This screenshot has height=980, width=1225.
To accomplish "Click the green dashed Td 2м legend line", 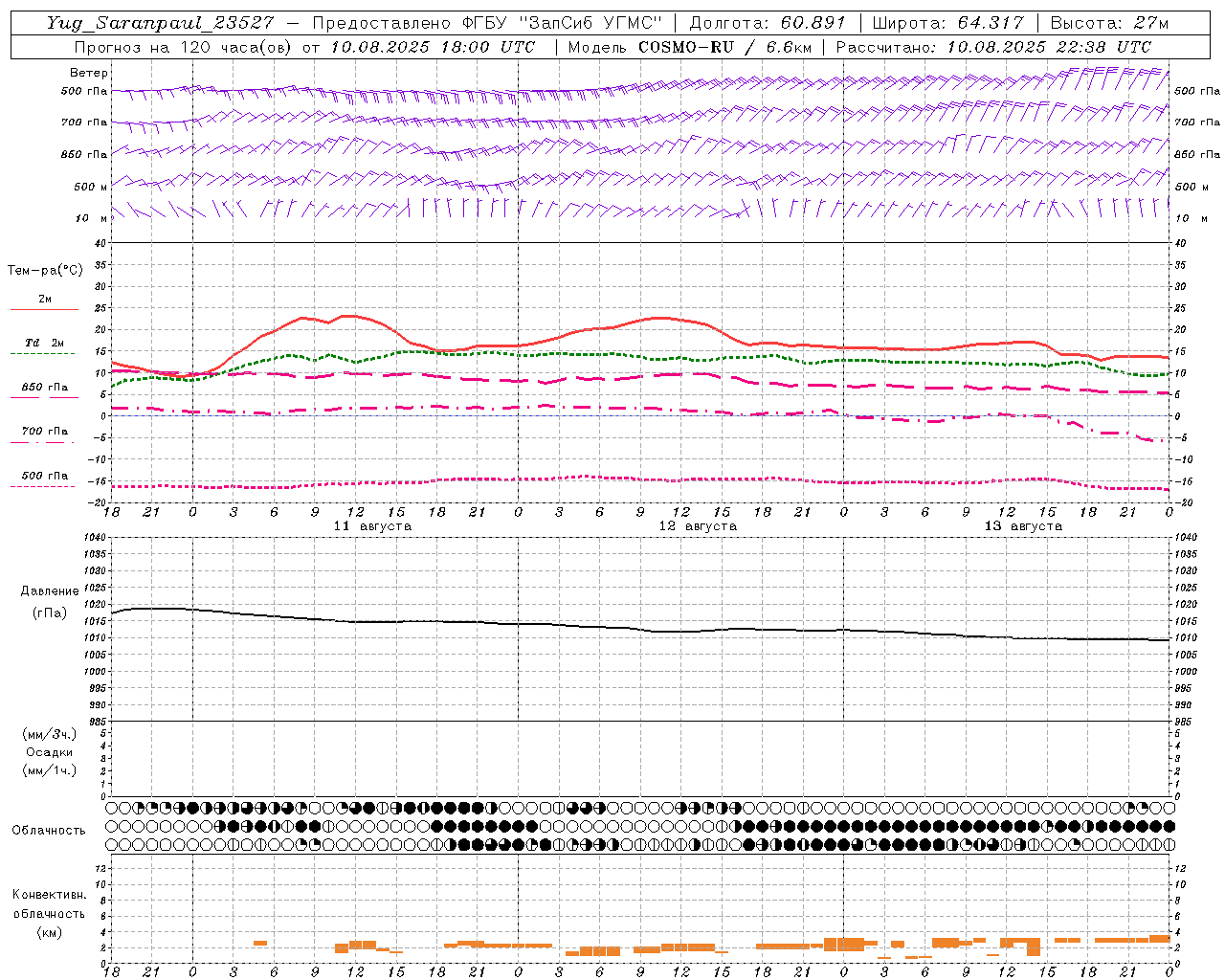I will pyautogui.click(x=42, y=353).
